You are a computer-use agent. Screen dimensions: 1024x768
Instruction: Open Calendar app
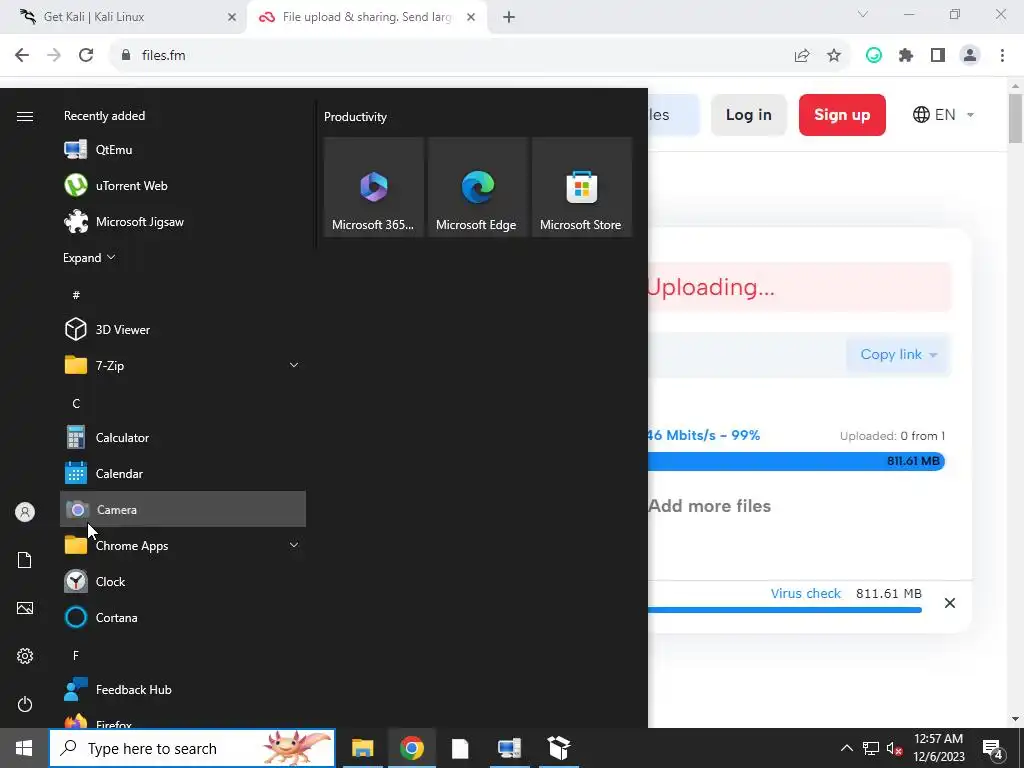point(183,473)
